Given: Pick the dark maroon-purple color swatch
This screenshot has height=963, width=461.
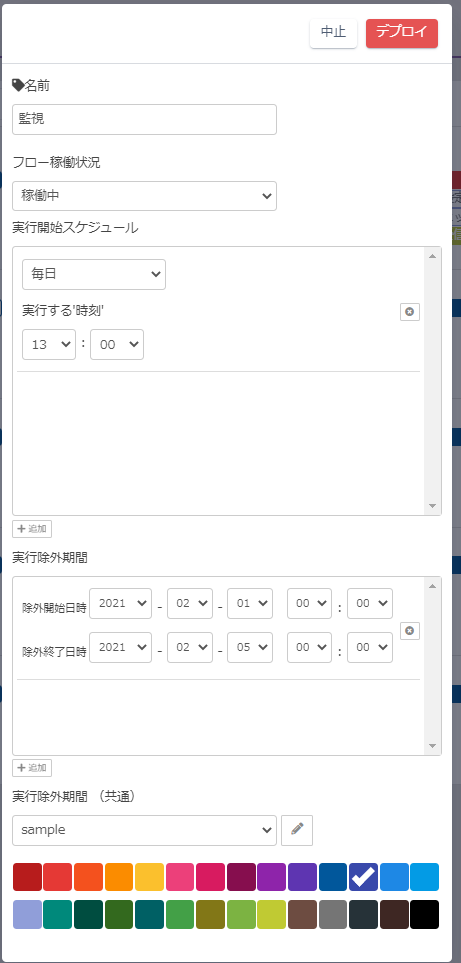Looking at the screenshot, I should (241, 877).
